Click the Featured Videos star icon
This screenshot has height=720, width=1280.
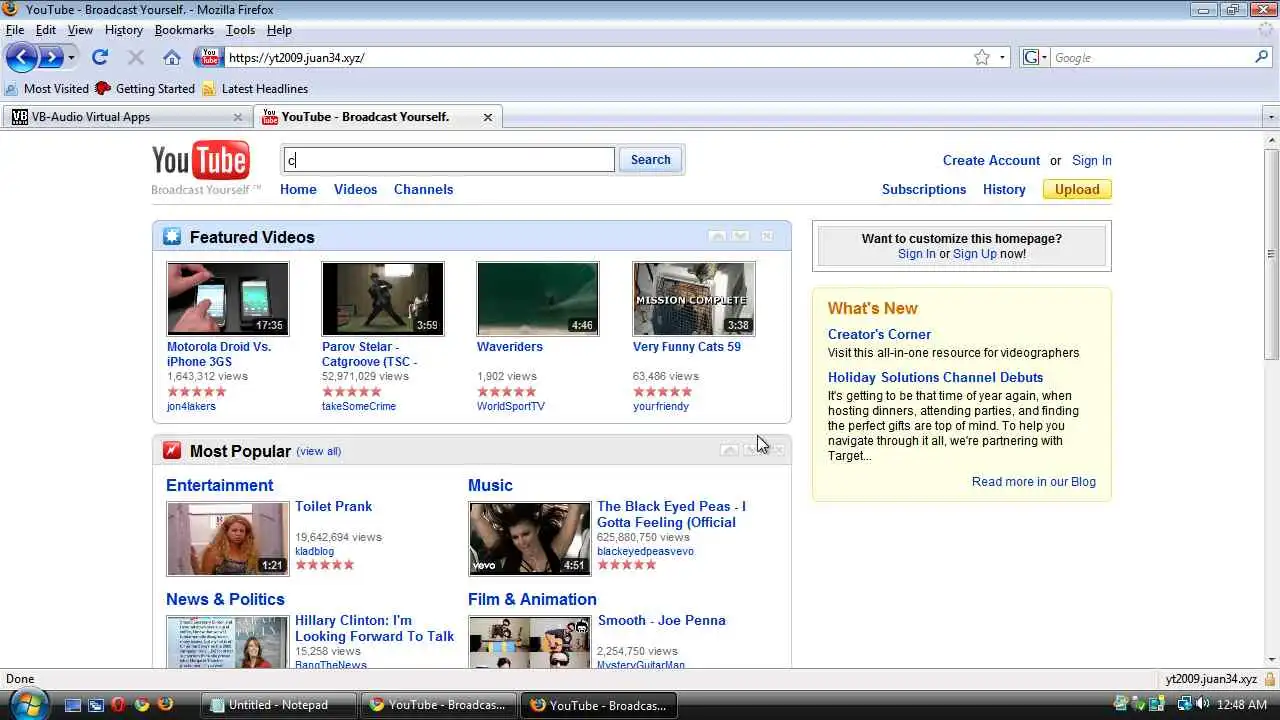pos(172,237)
